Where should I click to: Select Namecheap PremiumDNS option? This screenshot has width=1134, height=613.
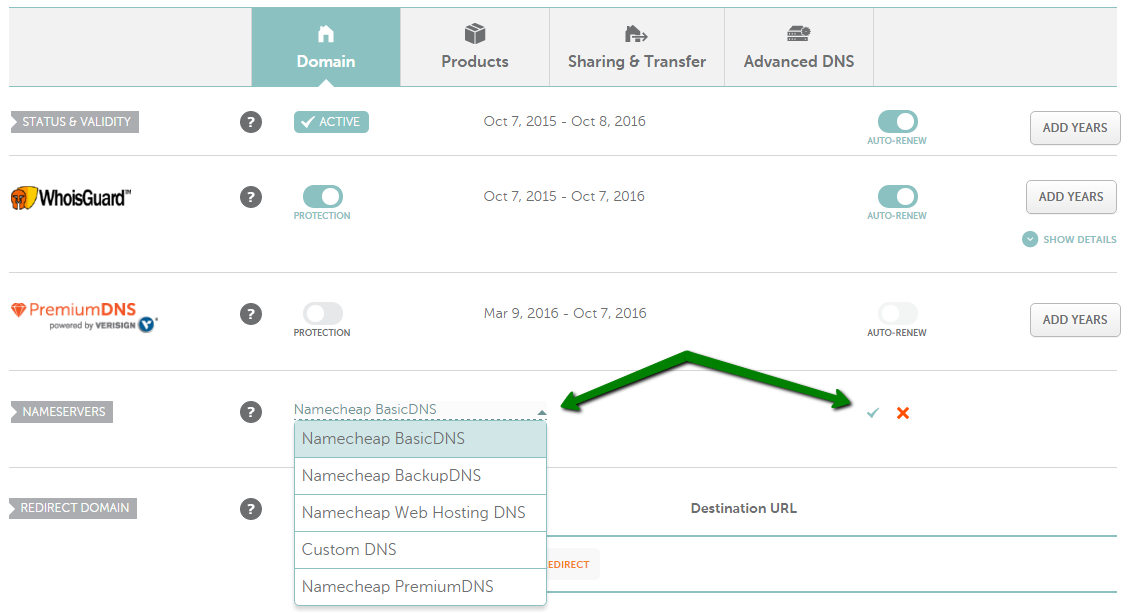pos(420,586)
